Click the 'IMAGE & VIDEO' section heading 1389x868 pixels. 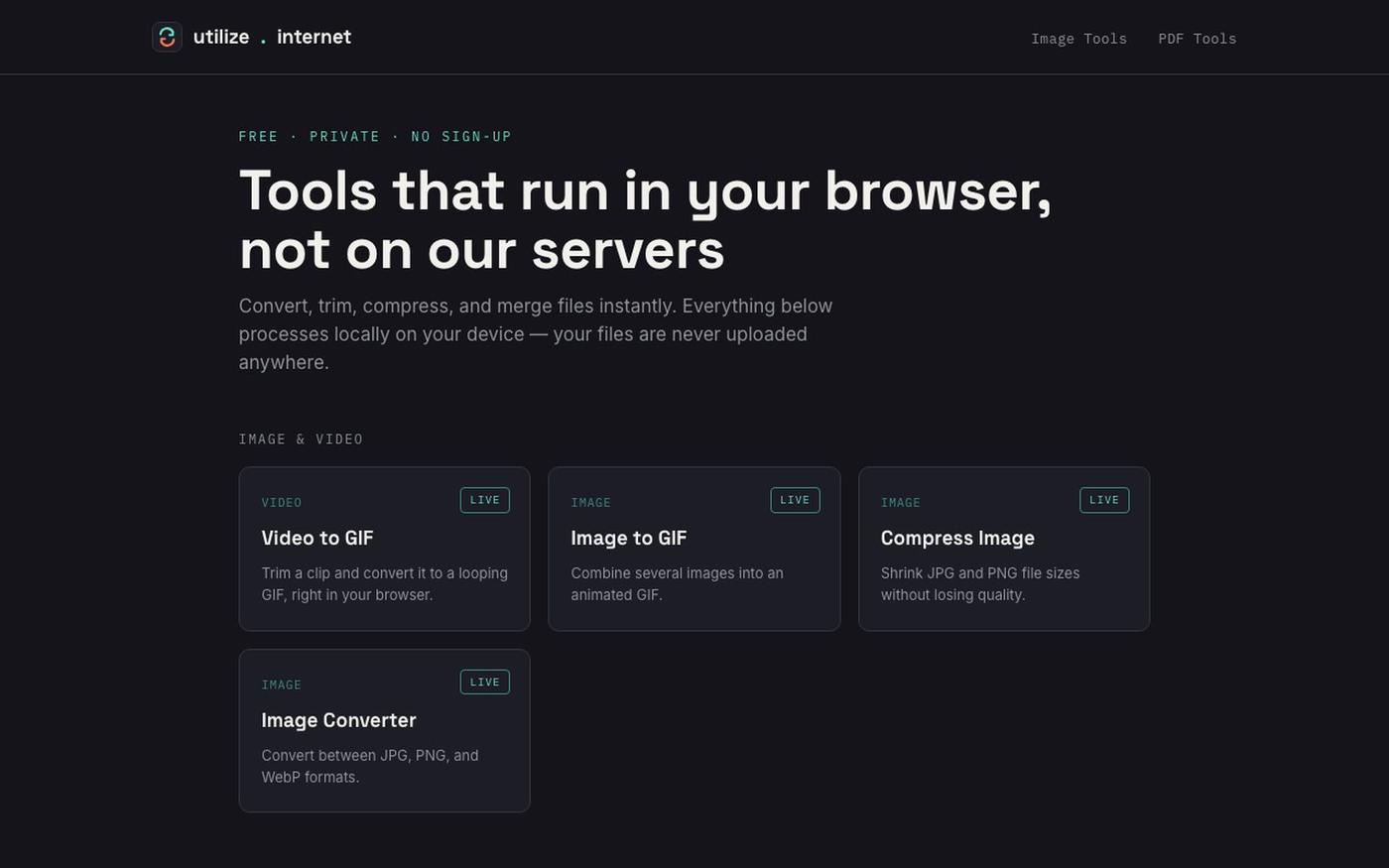pyautogui.click(x=301, y=439)
